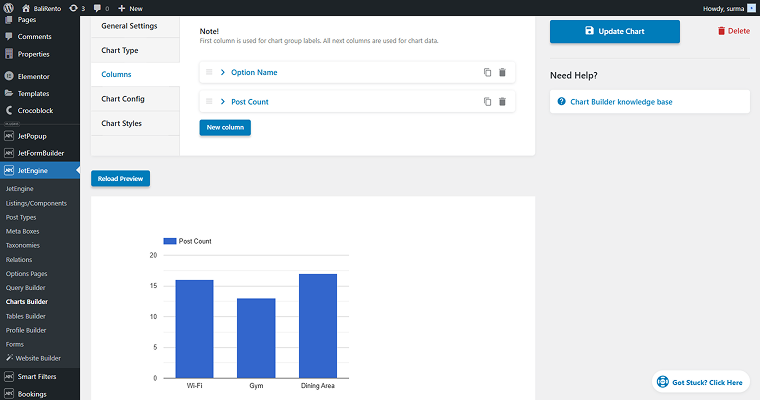Open Post Types submenu item
Image resolution: width=760 pixels, height=400 pixels.
(21, 217)
